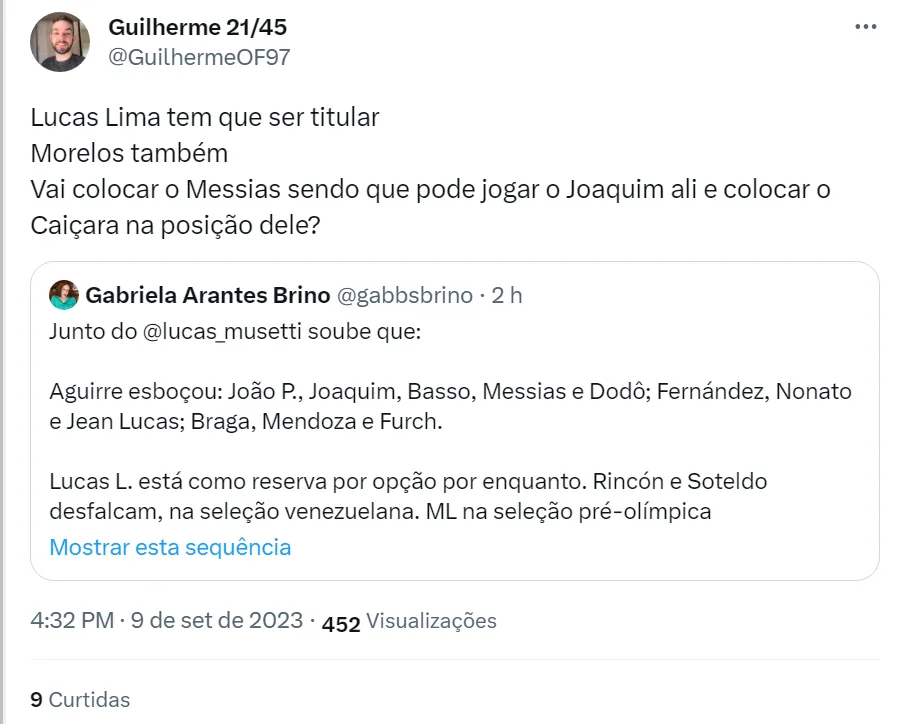Click the line "Lucas Lima tem que ser titular"
Image resolution: width=897 pixels, height=724 pixels.
[x=205, y=117]
